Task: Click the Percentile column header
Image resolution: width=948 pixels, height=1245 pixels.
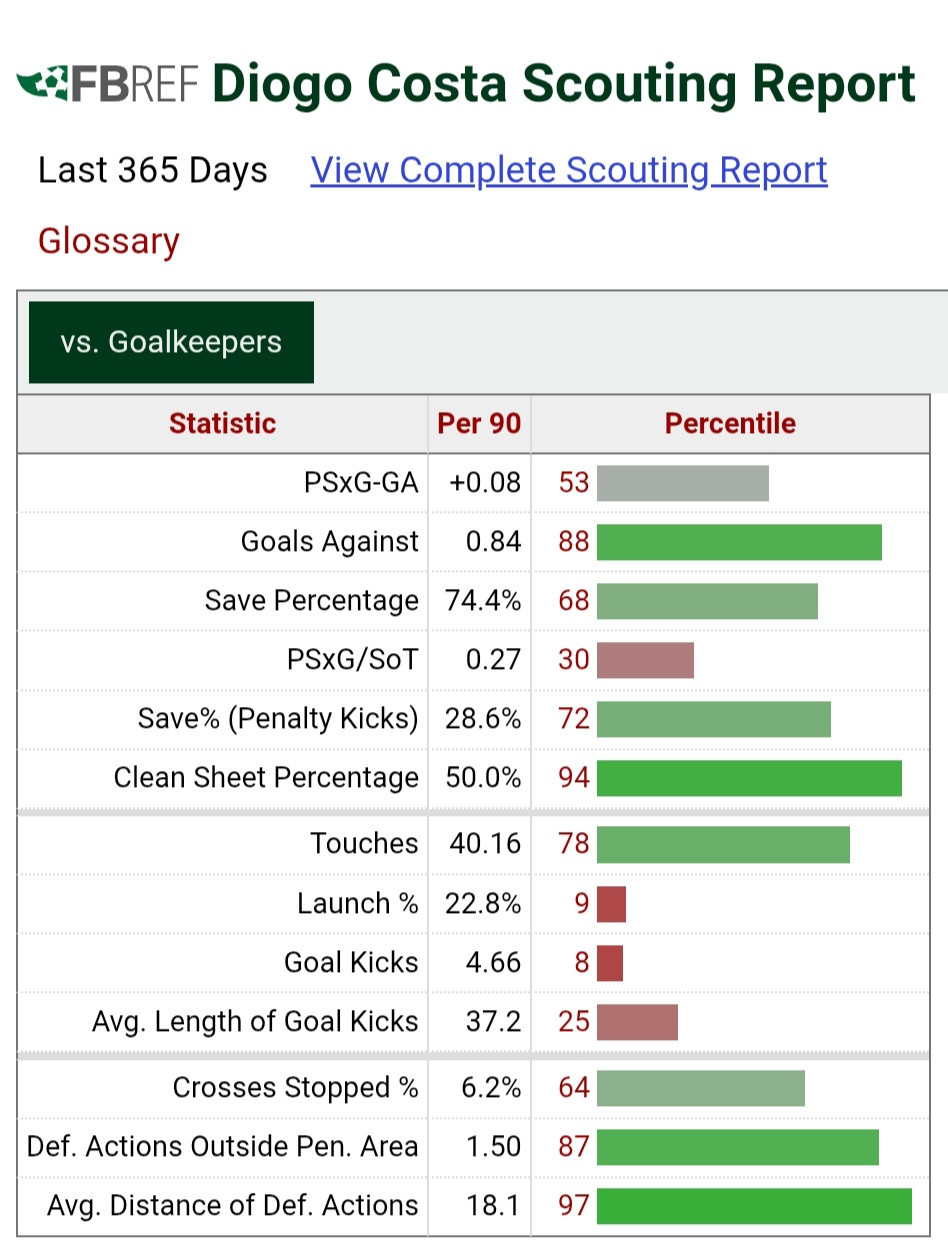Action: 730,423
